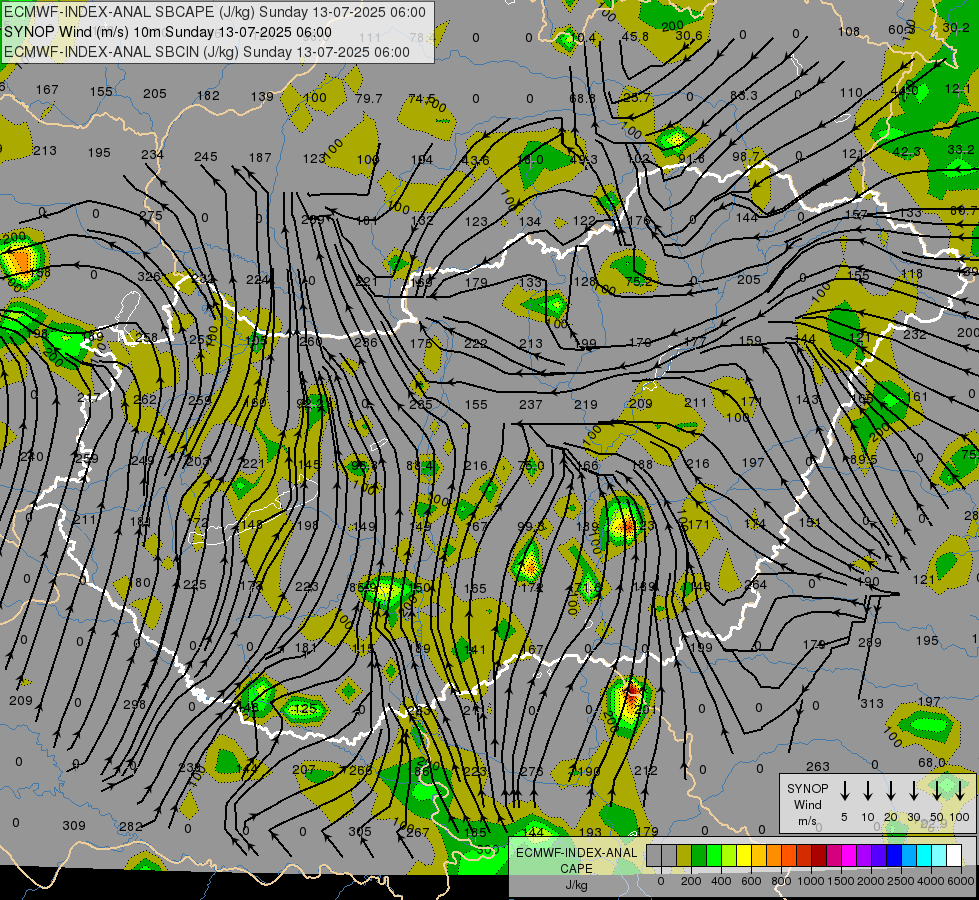
Task: Click the 'SYNOP Wind m/s' legend label
Action: tap(807, 804)
